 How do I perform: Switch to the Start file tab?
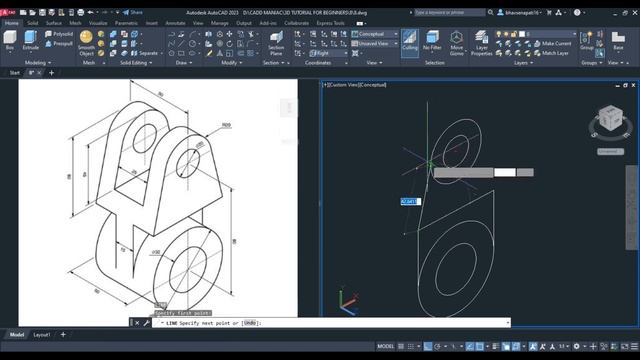14,73
